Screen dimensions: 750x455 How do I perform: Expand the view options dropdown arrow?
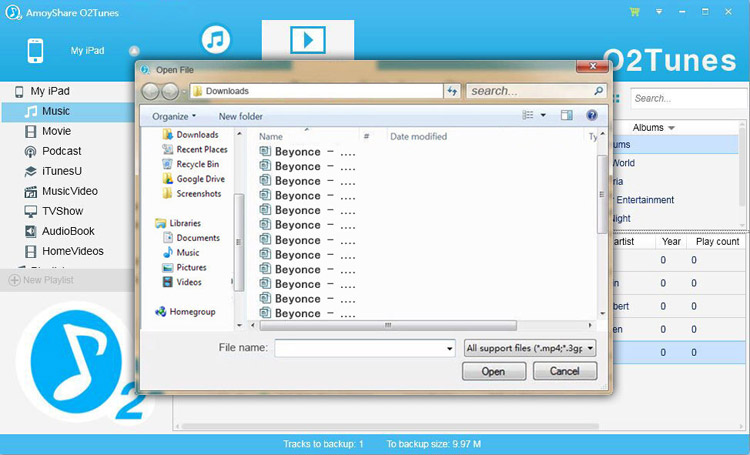tap(543, 115)
